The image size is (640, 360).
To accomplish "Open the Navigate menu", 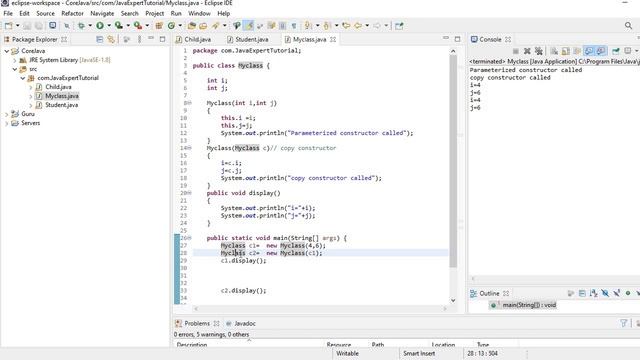I will point(102,13).
